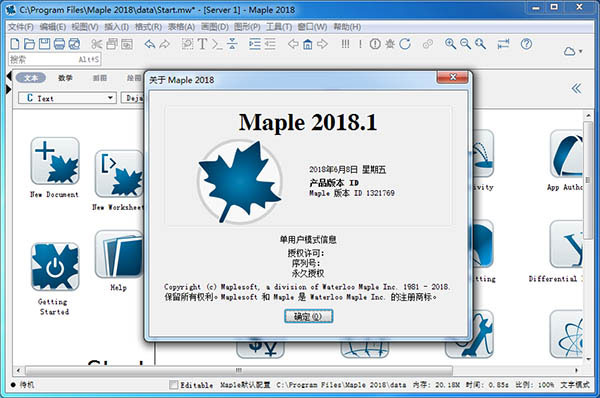Insert a Maple prompt with >_ icon
The width and height of the screenshot is (600, 398).
click(217, 44)
